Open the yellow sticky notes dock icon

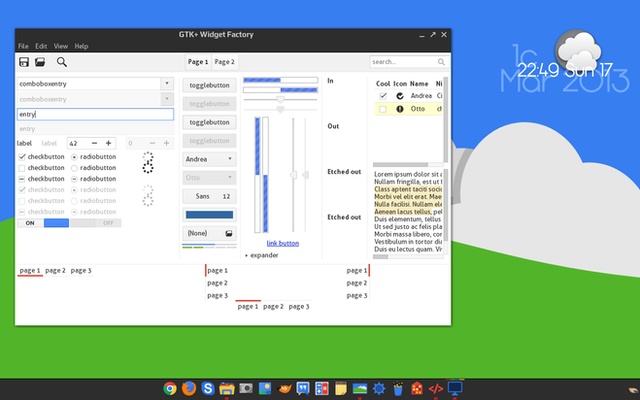click(341, 388)
